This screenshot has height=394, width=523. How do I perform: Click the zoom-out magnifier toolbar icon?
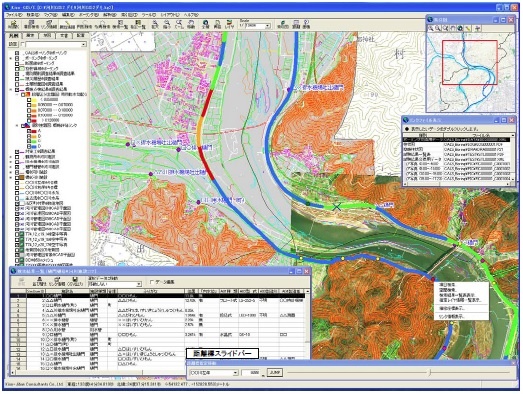(x=167, y=24)
